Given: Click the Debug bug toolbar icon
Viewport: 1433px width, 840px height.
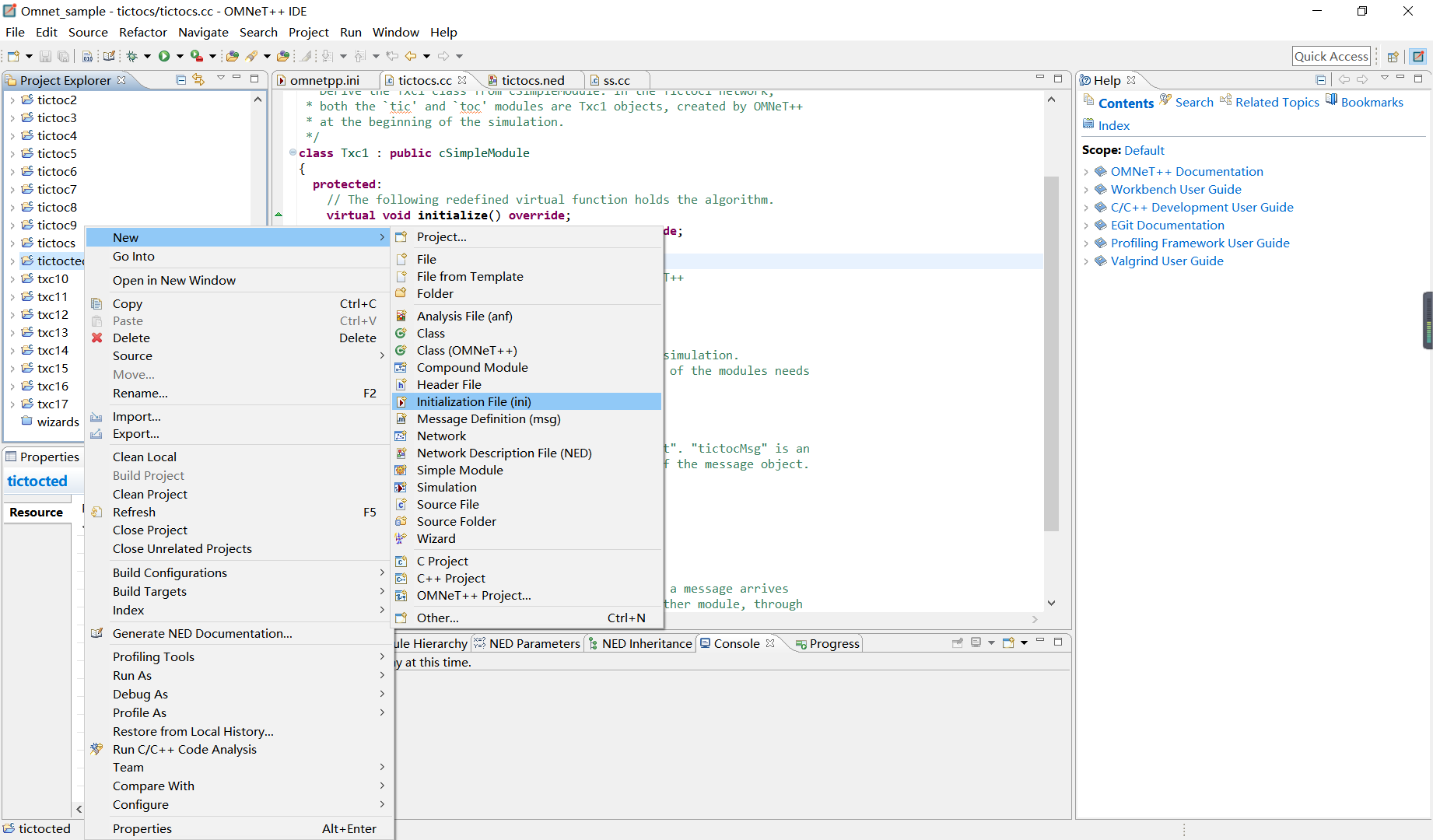Looking at the screenshot, I should click(x=132, y=56).
